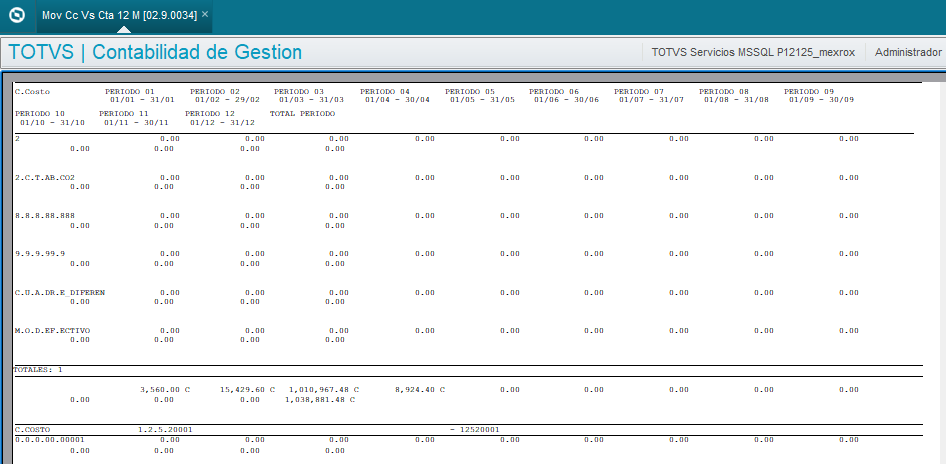Image resolution: width=946 pixels, height=464 pixels.
Task: Click the PERIODO 07 column header
Action: pyautogui.click(x=639, y=92)
